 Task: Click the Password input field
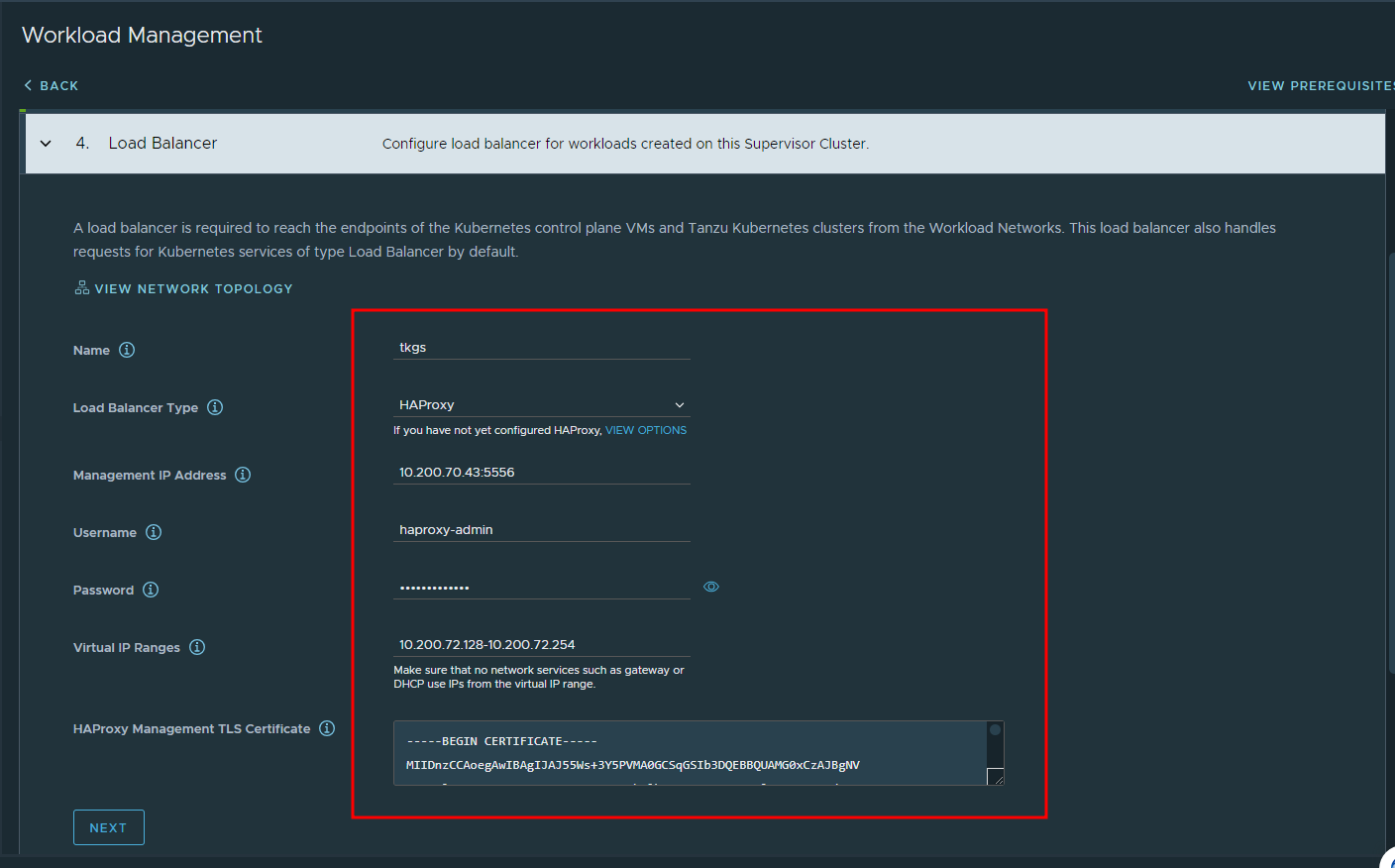542,588
